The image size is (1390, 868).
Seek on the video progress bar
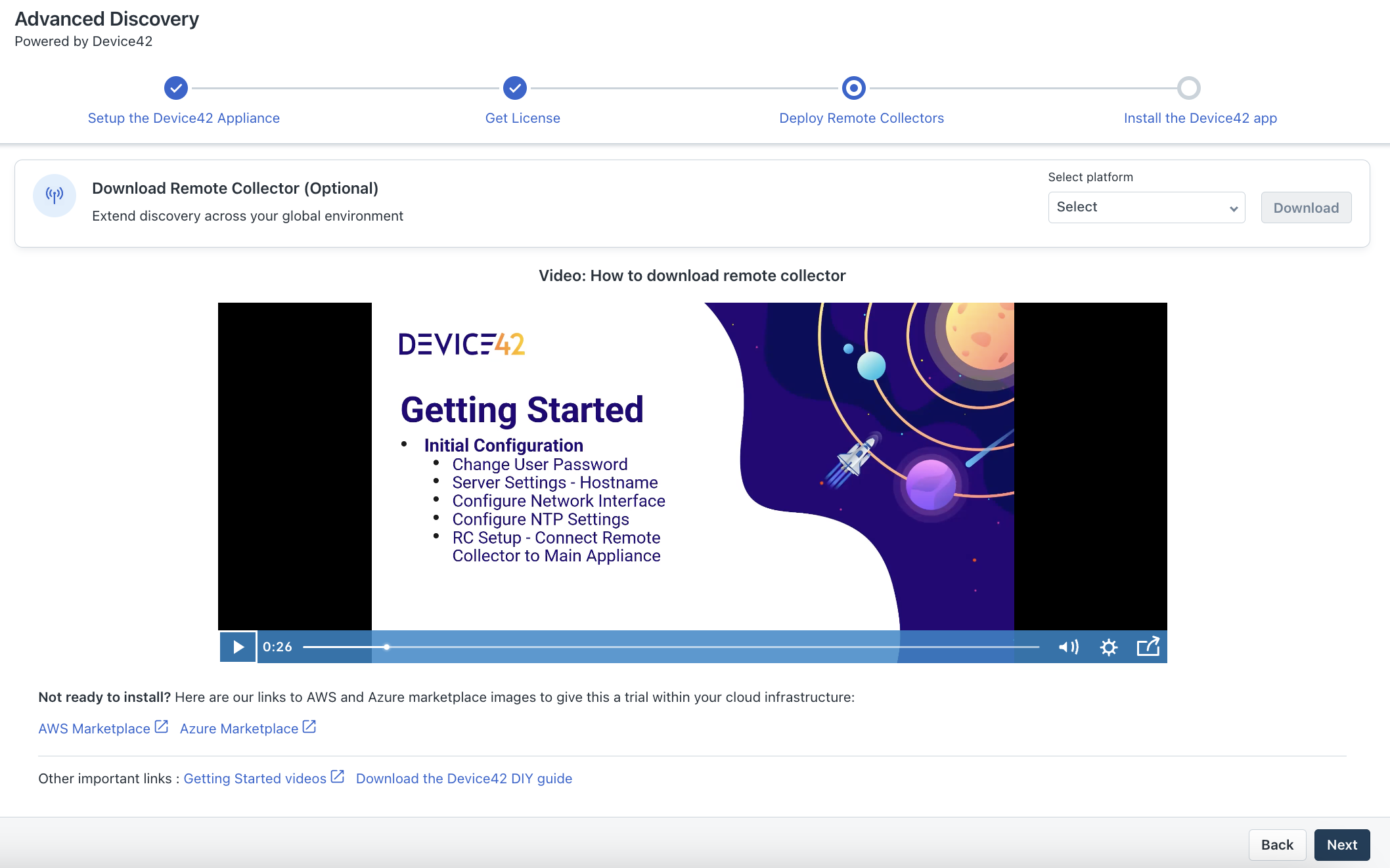coord(670,647)
